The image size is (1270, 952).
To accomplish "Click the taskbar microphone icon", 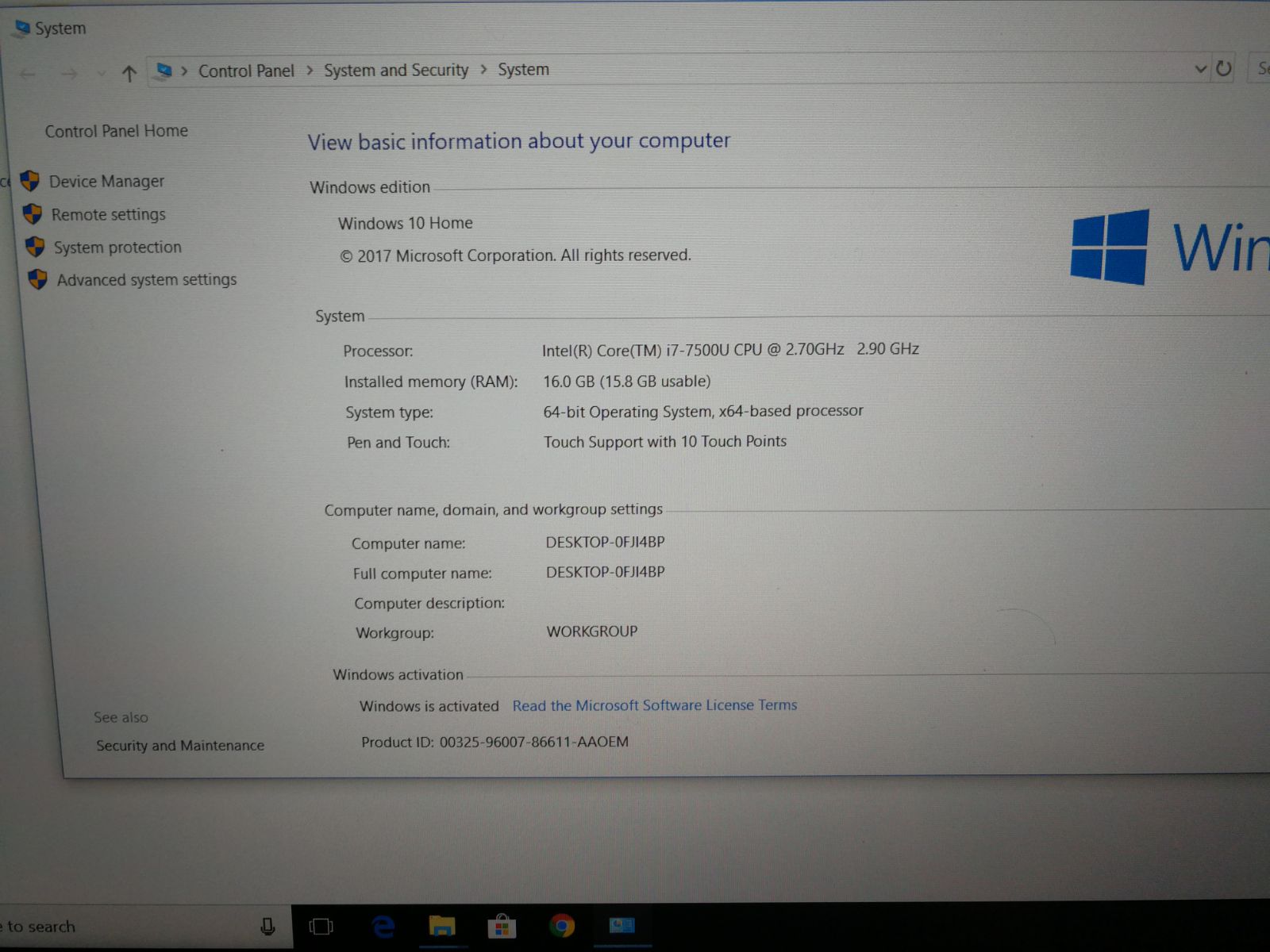I will pos(267,926).
